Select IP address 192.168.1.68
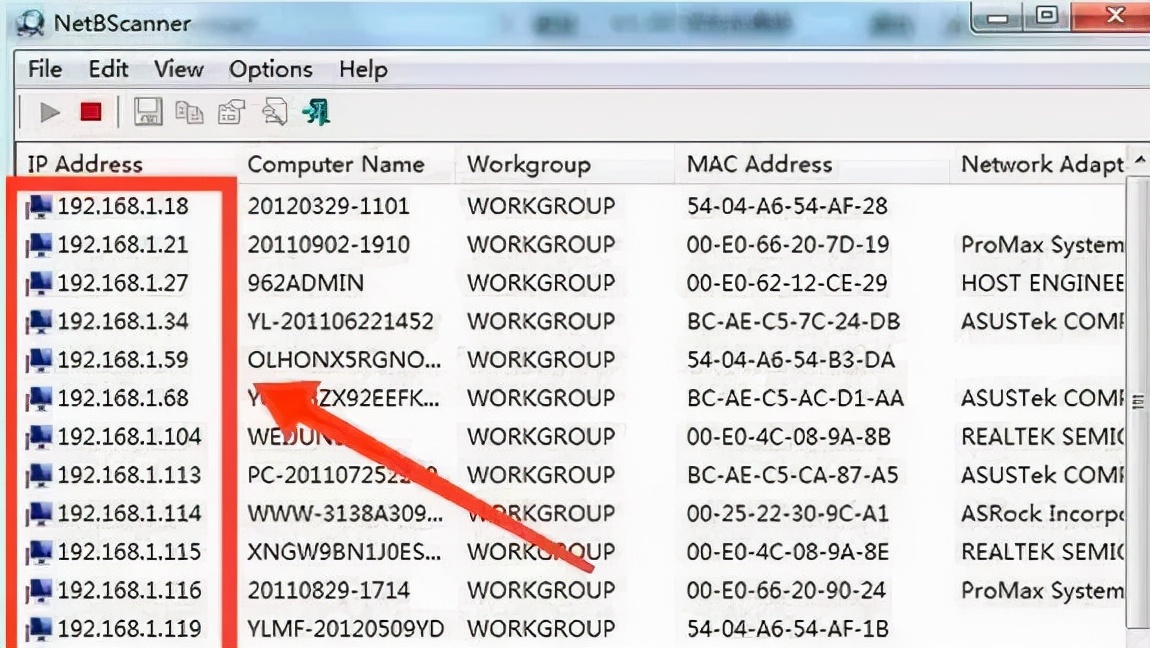 [x=123, y=398]
